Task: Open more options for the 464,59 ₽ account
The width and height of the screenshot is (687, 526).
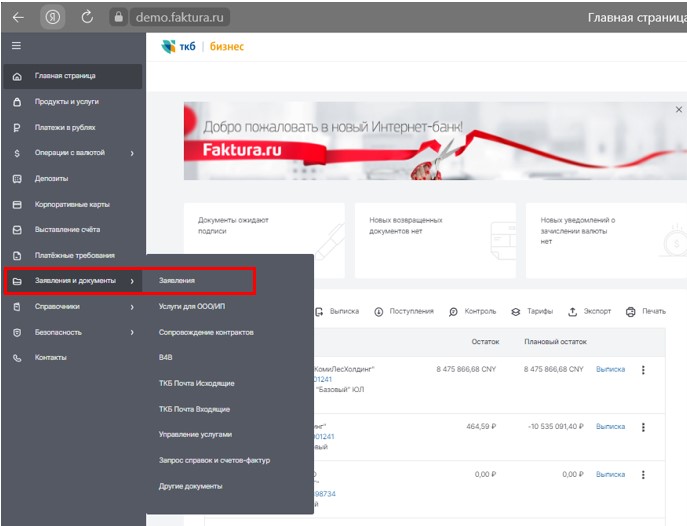Action: coord(643,427)
